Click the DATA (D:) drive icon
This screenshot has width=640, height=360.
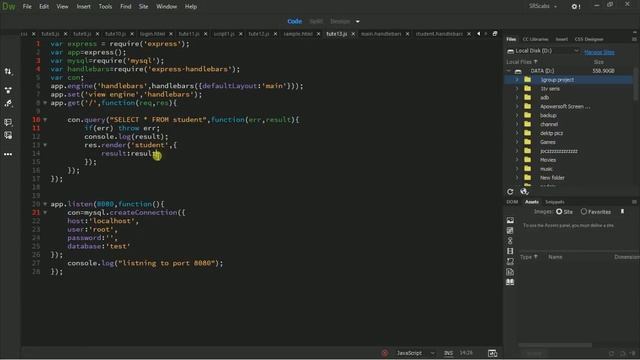point(518,71)
